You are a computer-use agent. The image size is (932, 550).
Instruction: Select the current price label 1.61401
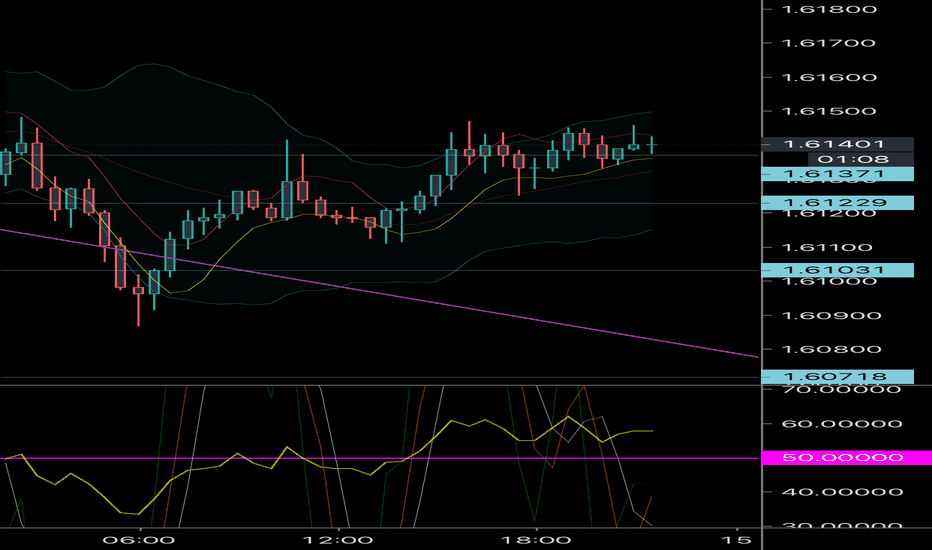click(836, 144)
